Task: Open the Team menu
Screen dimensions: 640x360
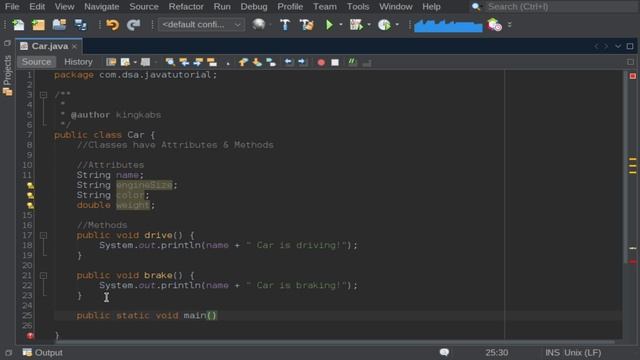Action: point(325,7)
